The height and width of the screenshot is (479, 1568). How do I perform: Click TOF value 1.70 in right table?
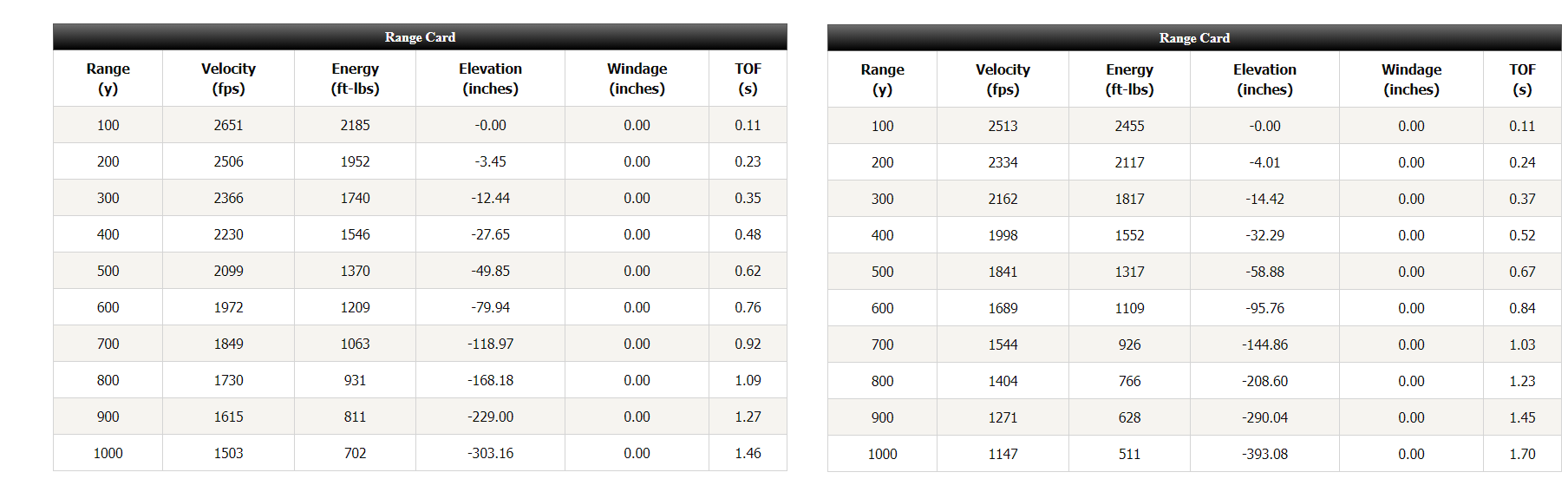(x=1522, y=454)
